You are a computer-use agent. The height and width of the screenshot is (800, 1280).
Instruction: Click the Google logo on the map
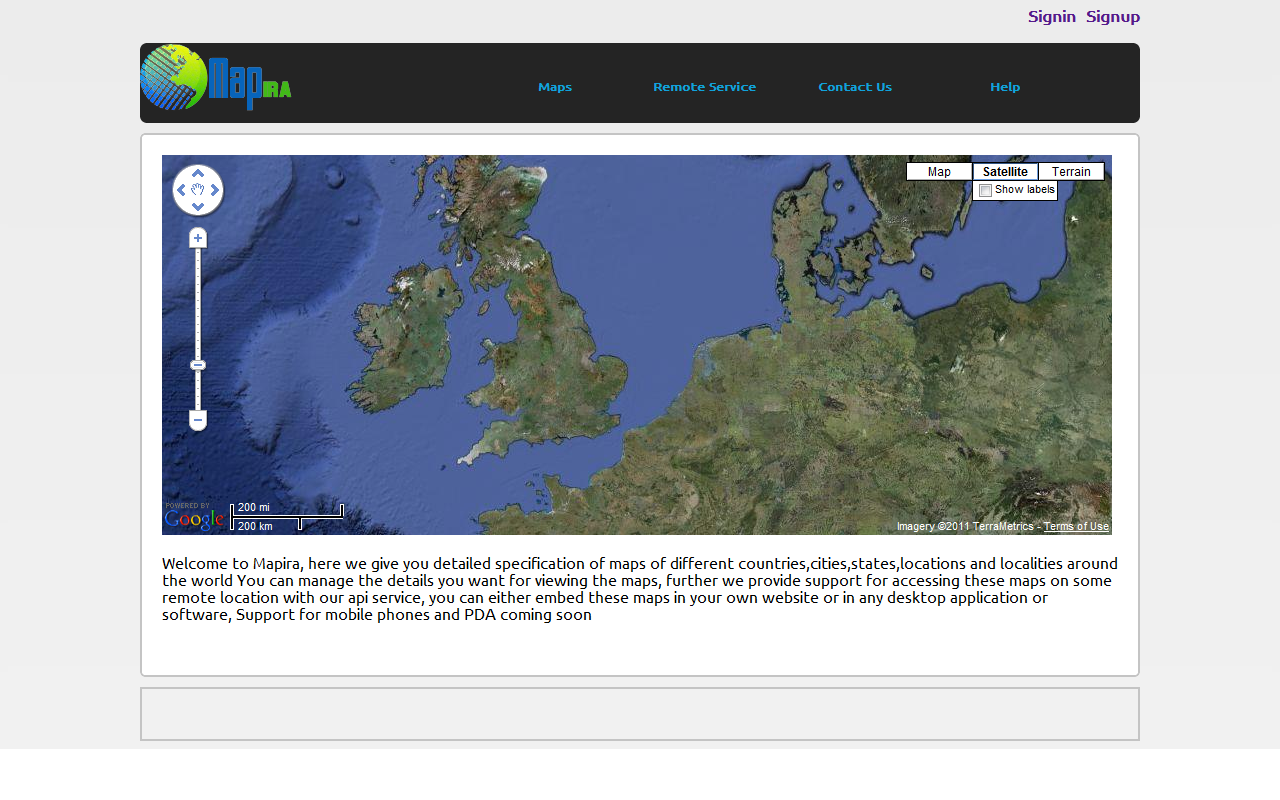tap(194, 518)
